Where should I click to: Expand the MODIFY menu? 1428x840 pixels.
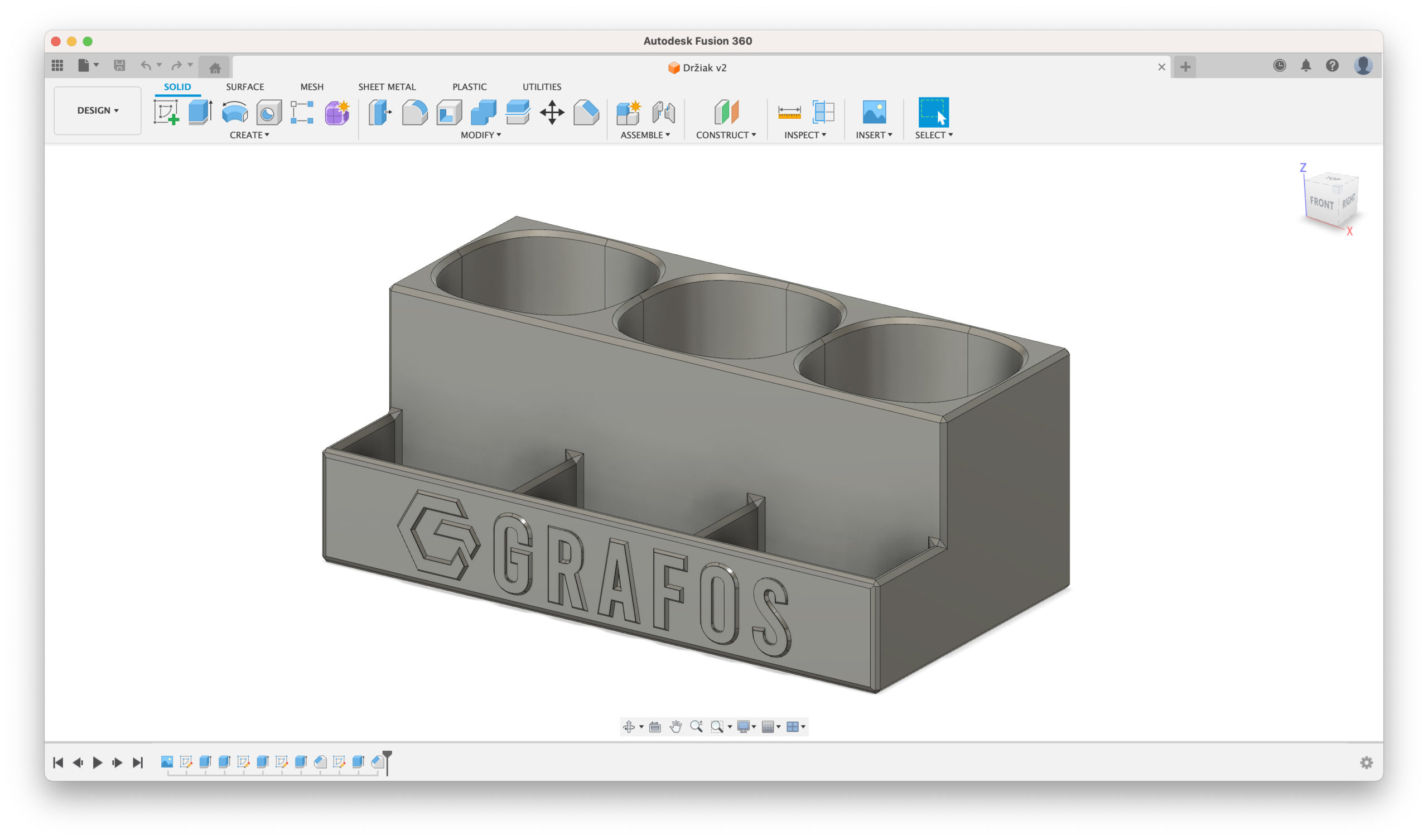480,135
